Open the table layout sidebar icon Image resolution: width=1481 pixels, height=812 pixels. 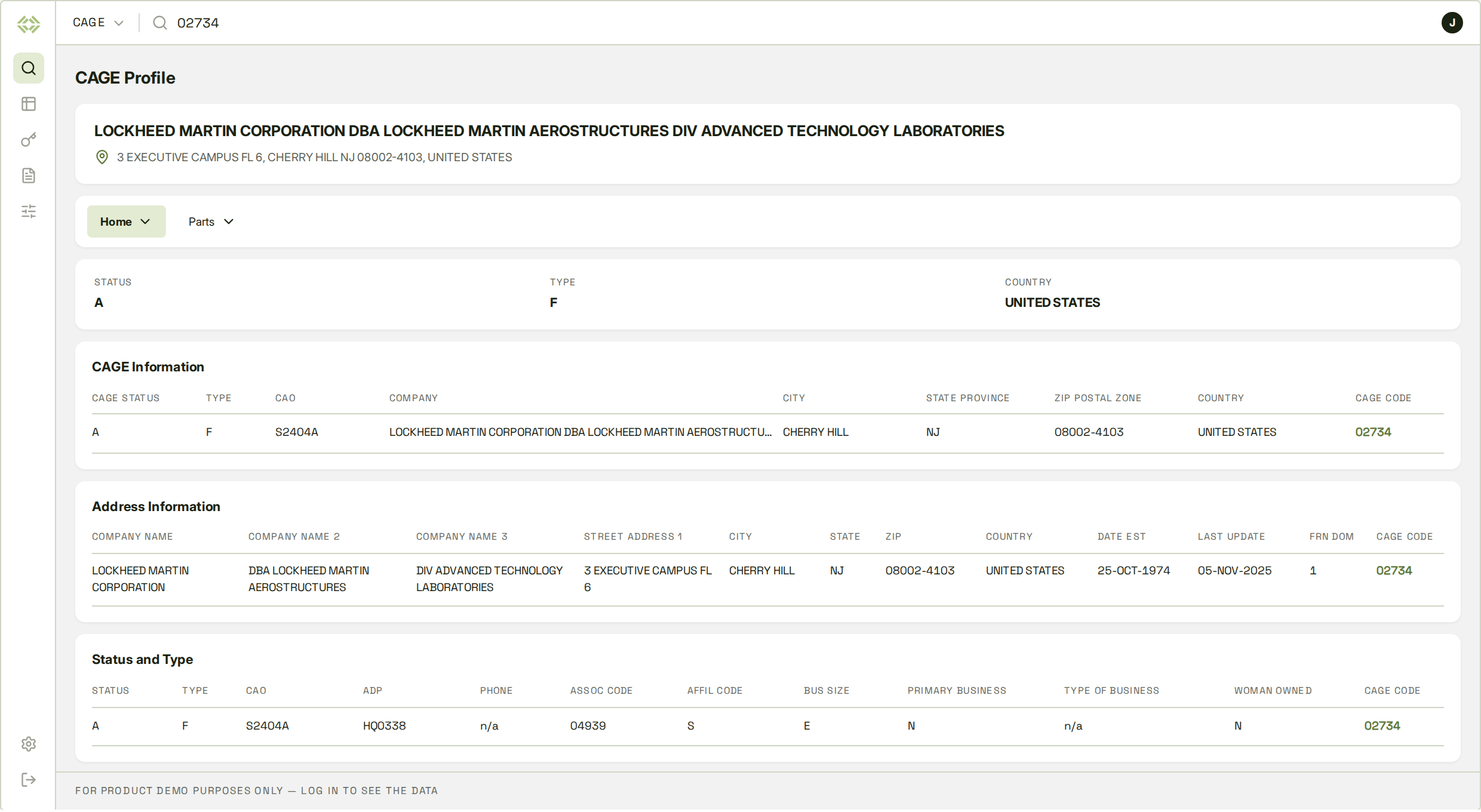[29, 104]
